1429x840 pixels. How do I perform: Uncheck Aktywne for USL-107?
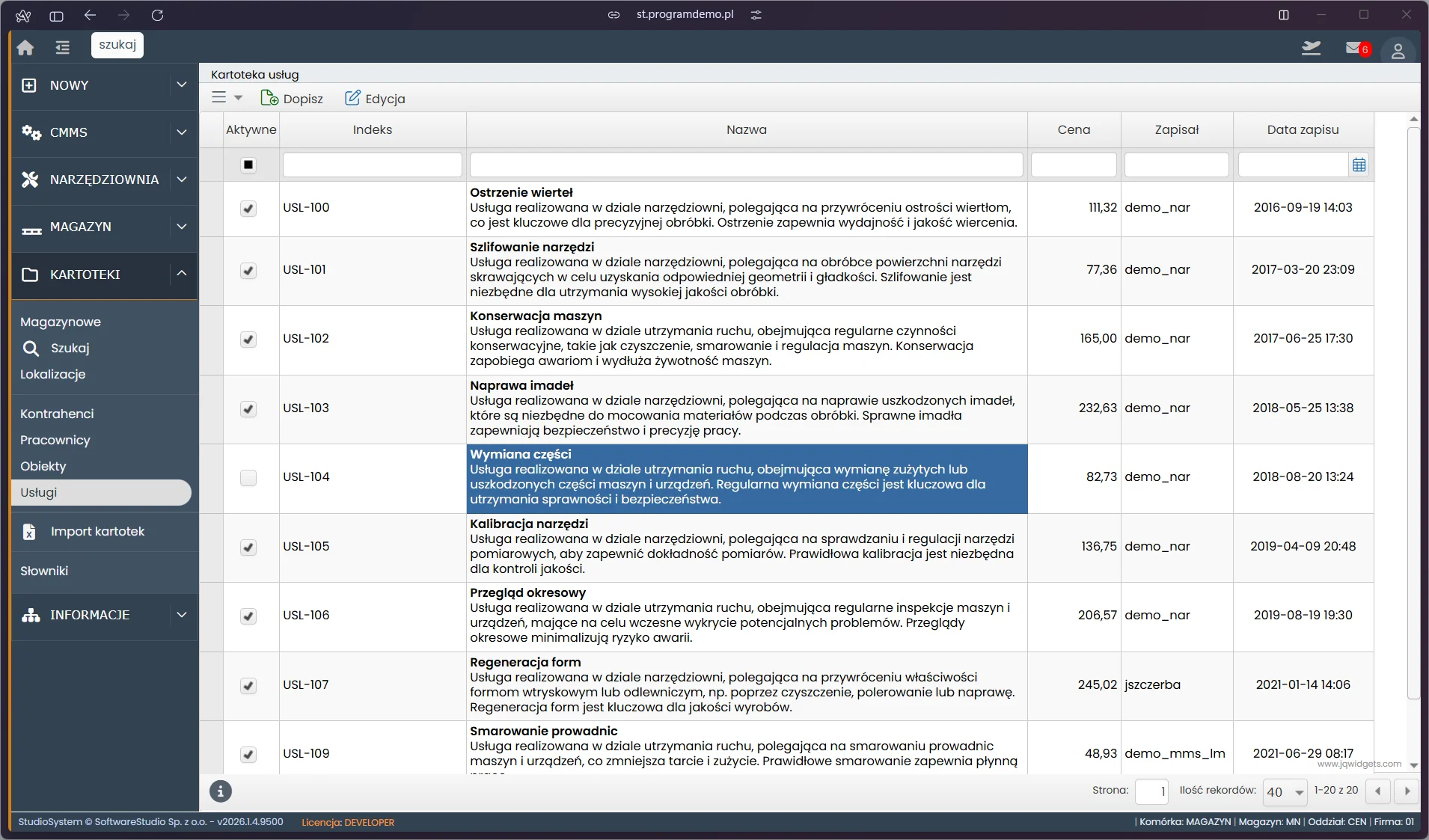[248, 686]
